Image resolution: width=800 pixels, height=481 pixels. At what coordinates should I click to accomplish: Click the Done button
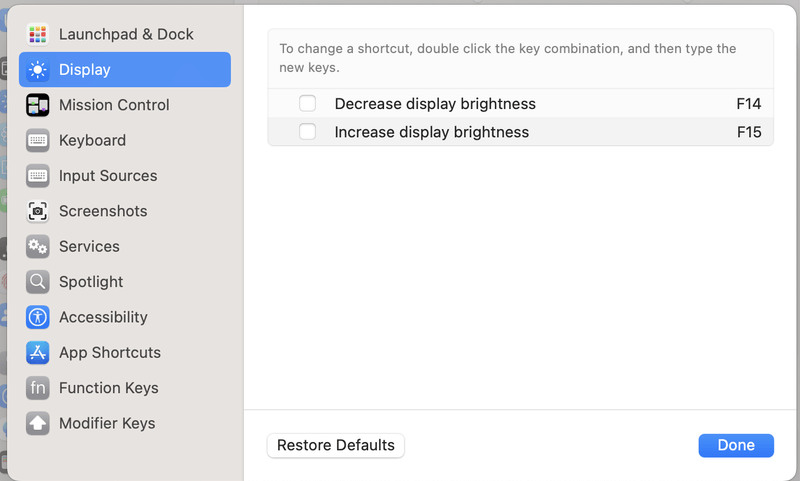(x=736, y=445)
